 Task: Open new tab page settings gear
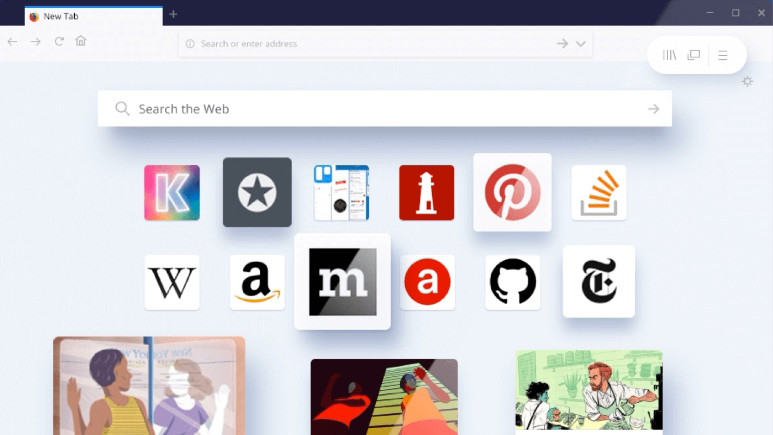[x=747, y=81]
